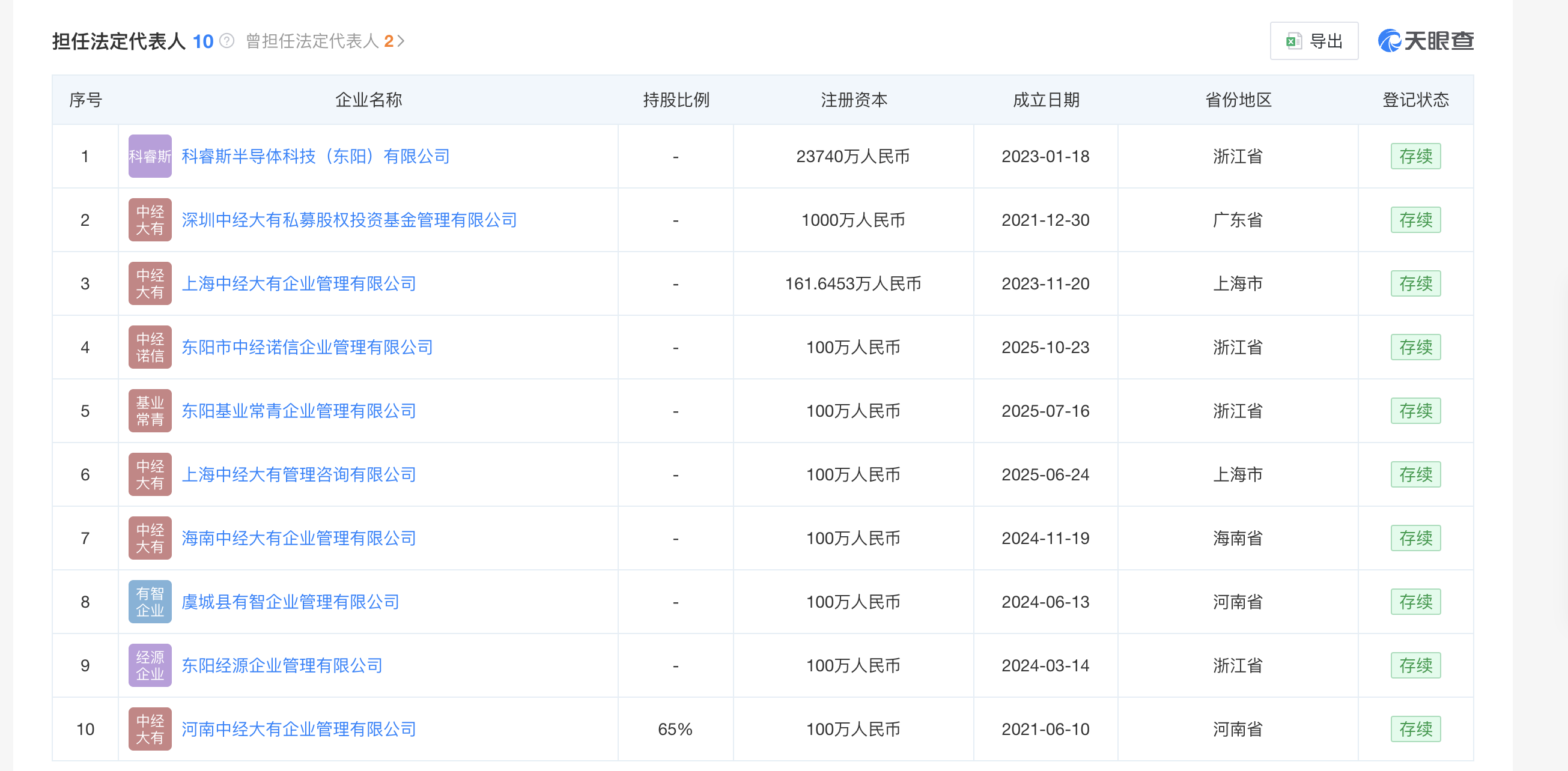Click the purple 经源企业 company logo
This screenshot has height=771, width=1568.
tap(150, 665)
